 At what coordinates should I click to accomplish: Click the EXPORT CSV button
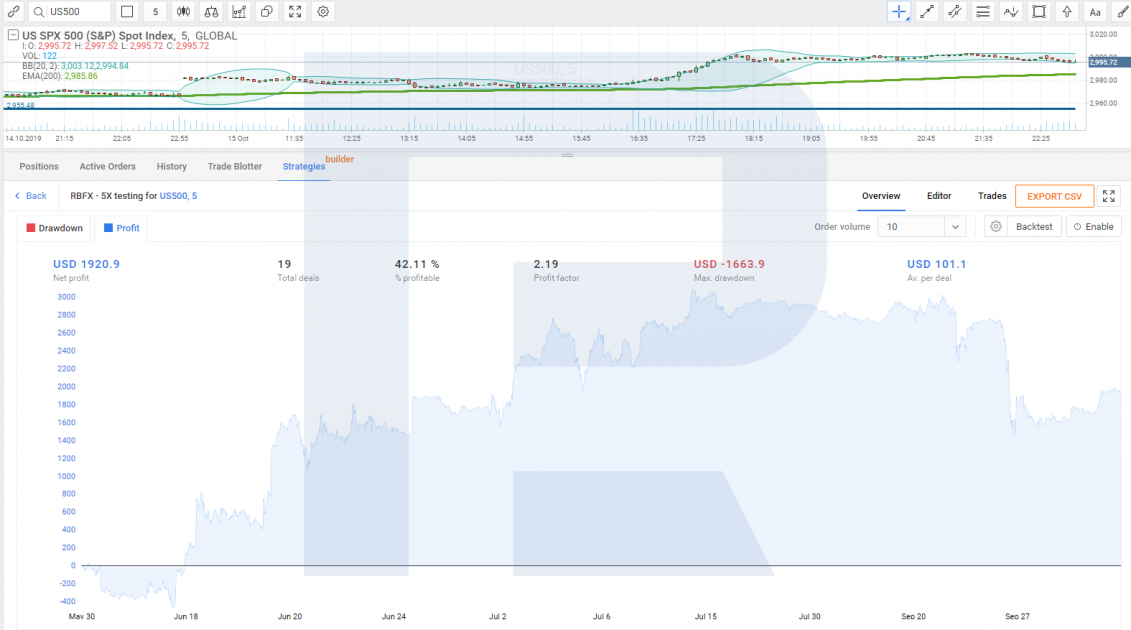point(1054,196)
